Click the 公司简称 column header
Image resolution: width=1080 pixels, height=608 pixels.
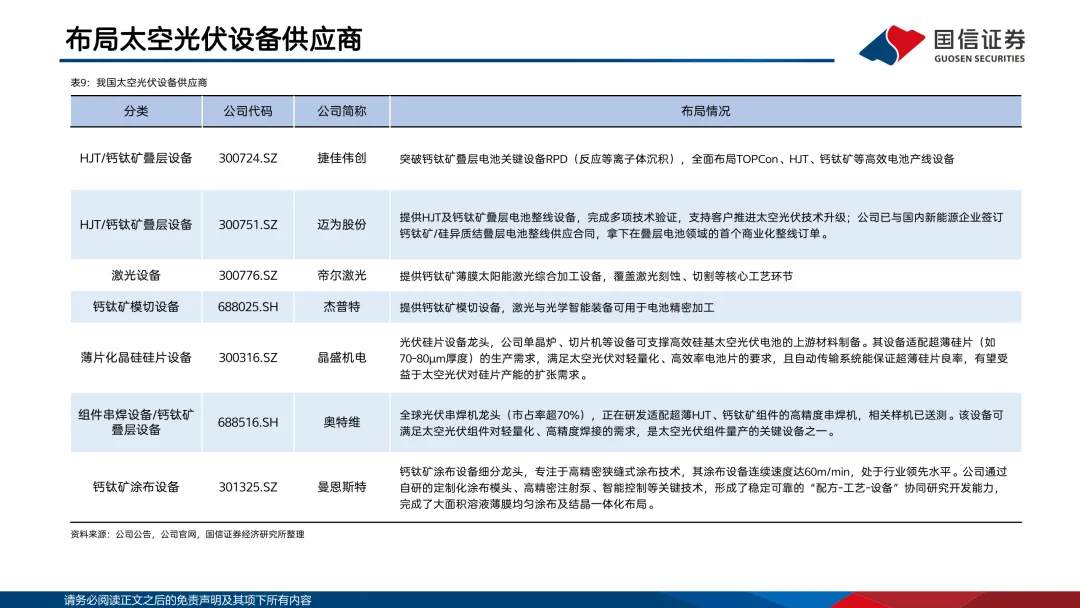342,111
